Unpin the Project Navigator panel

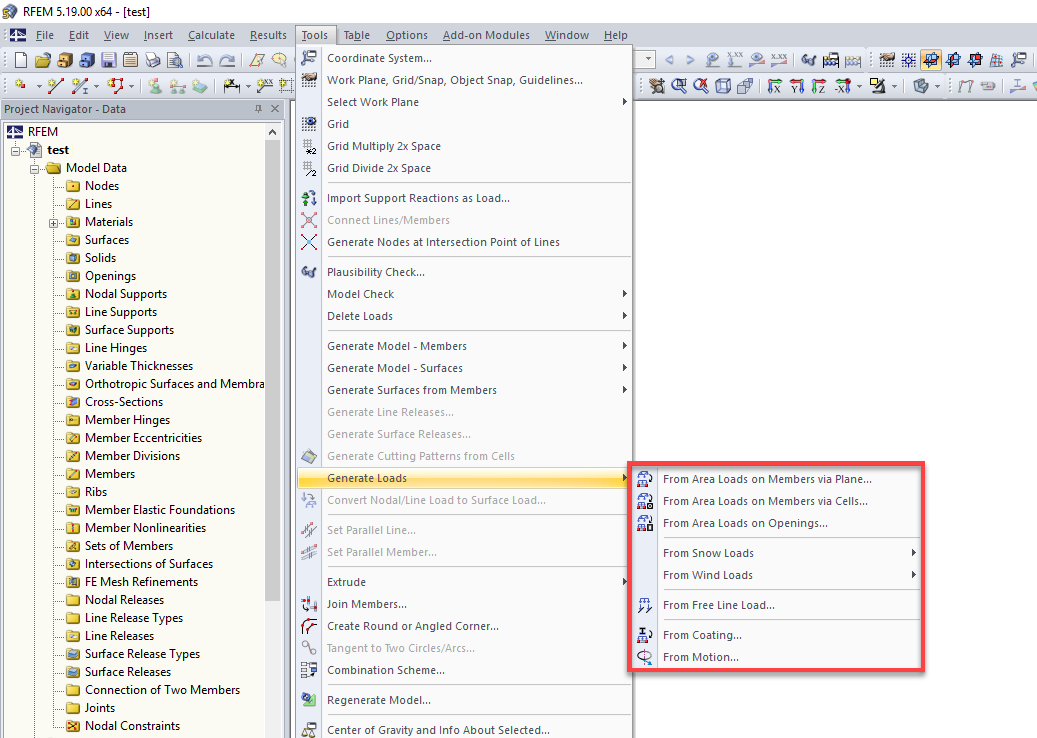tap(258, 109)
